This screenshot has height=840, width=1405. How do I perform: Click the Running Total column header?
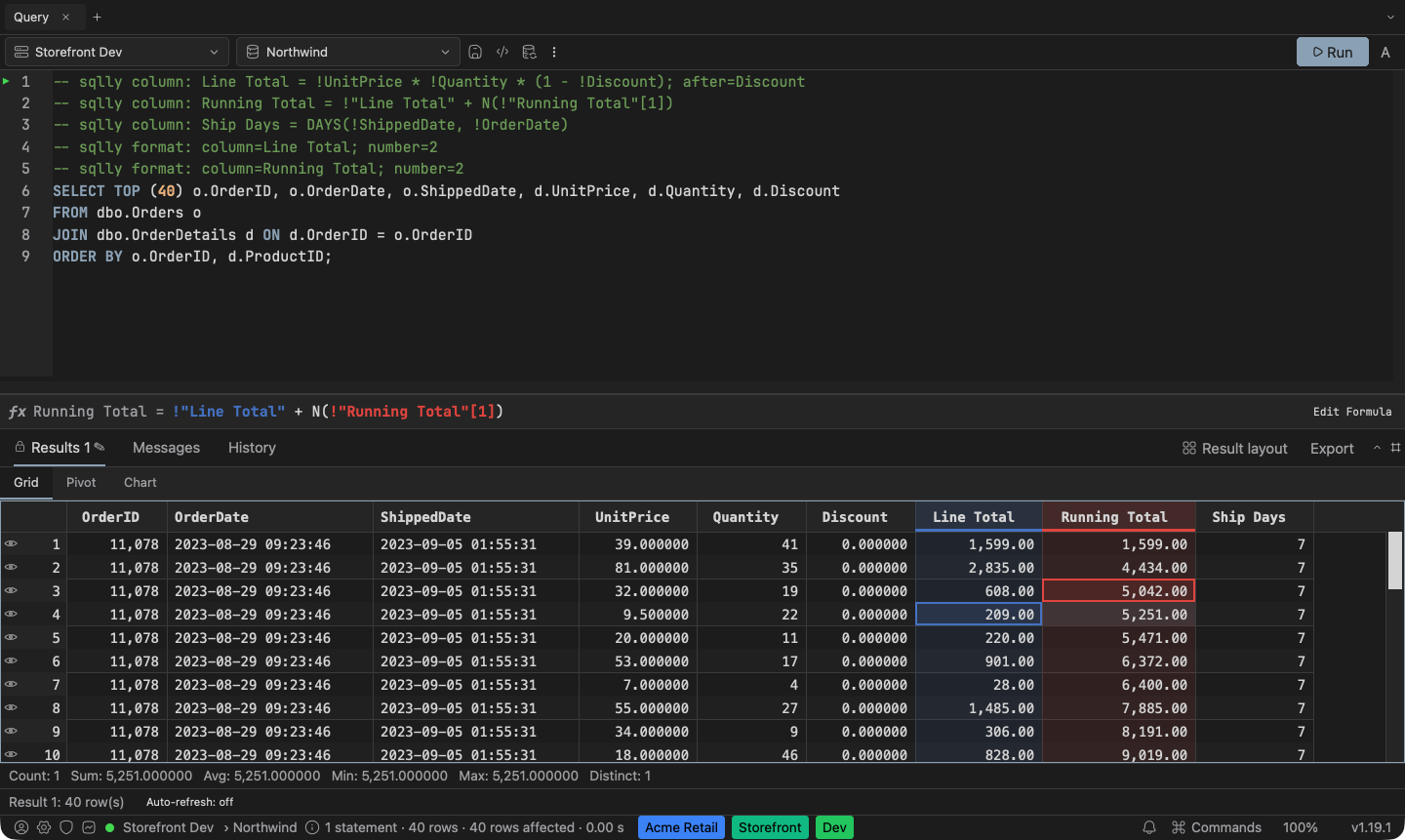[x=1119, y=517]
